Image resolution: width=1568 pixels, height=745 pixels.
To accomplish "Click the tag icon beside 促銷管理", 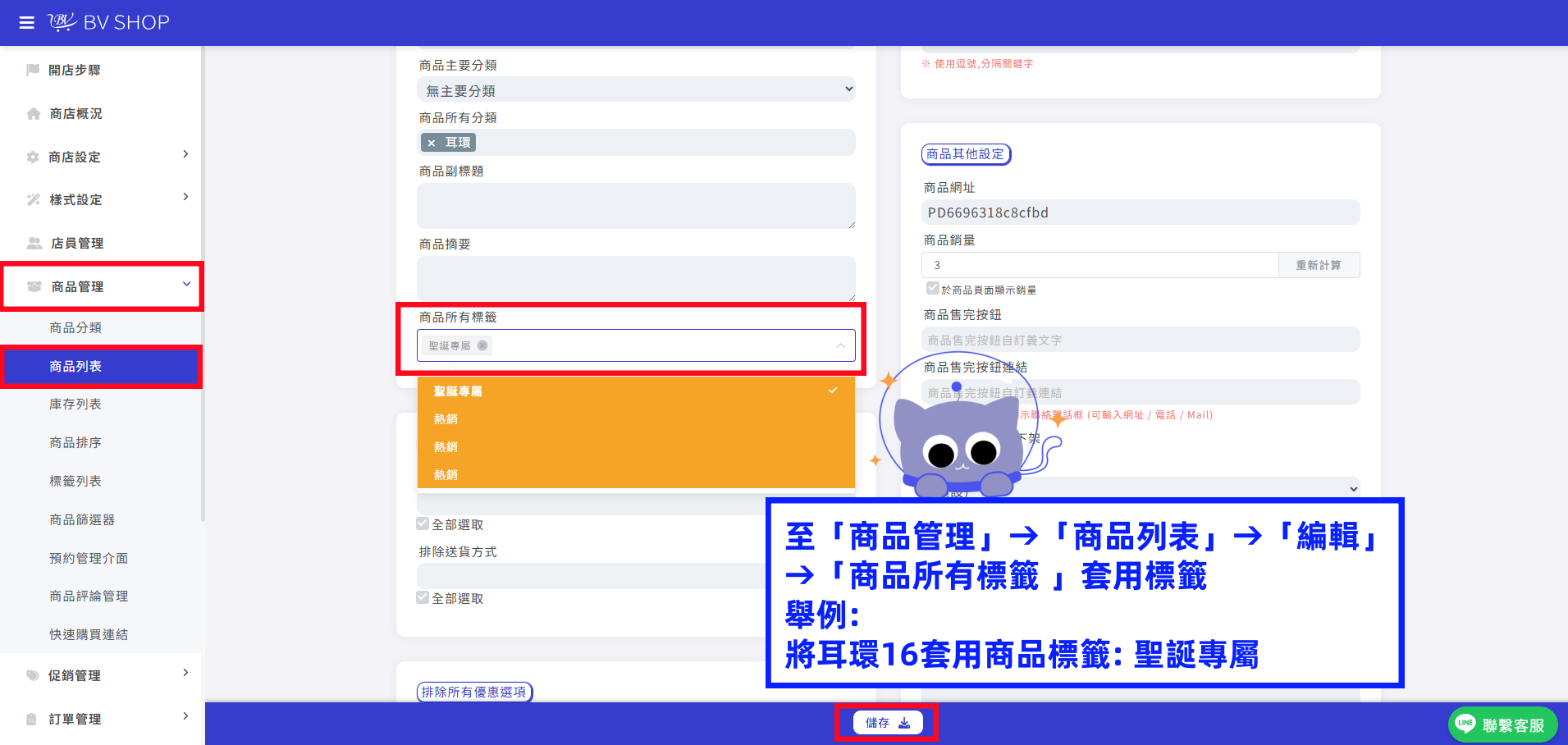I will [33, 675].
